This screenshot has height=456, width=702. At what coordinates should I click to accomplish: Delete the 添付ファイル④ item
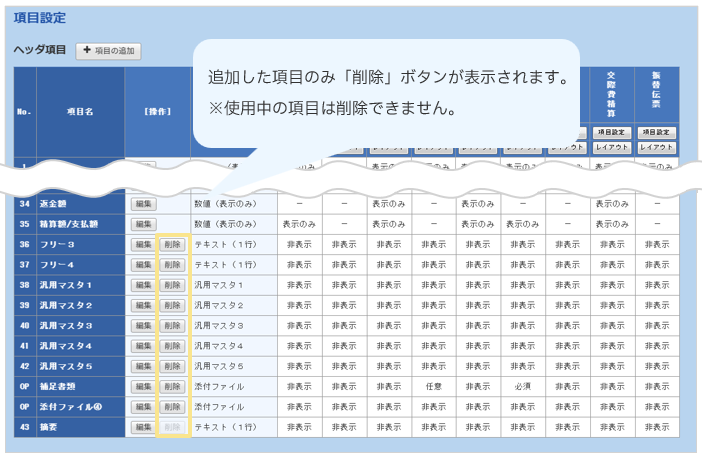(x=172, y=407)
